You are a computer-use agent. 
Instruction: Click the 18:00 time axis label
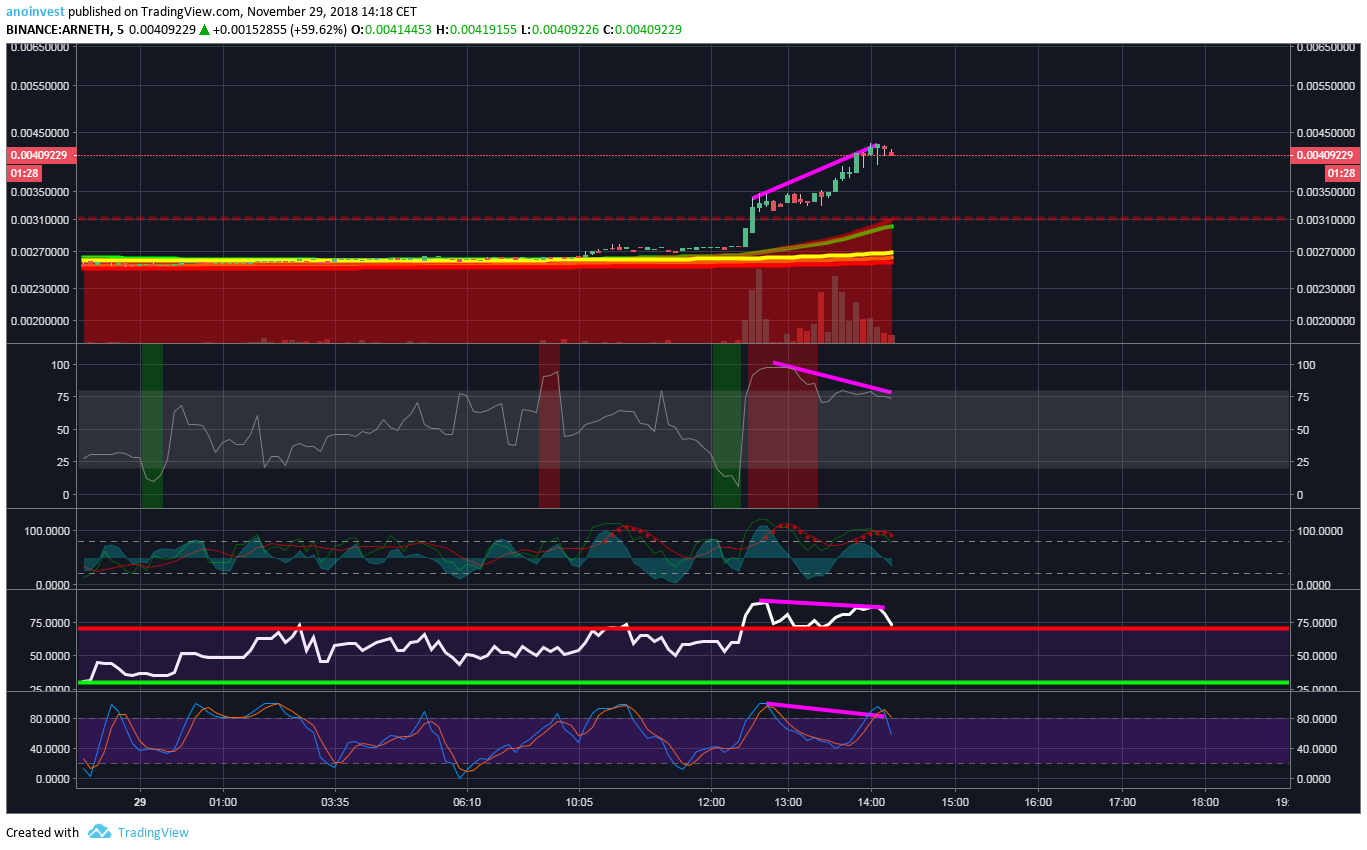point(1205,802)
